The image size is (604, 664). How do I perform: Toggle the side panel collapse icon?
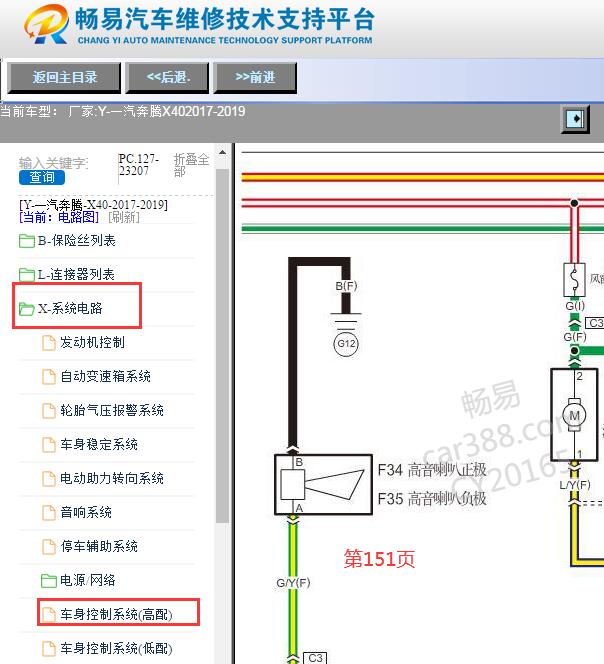tap(575, 119)
